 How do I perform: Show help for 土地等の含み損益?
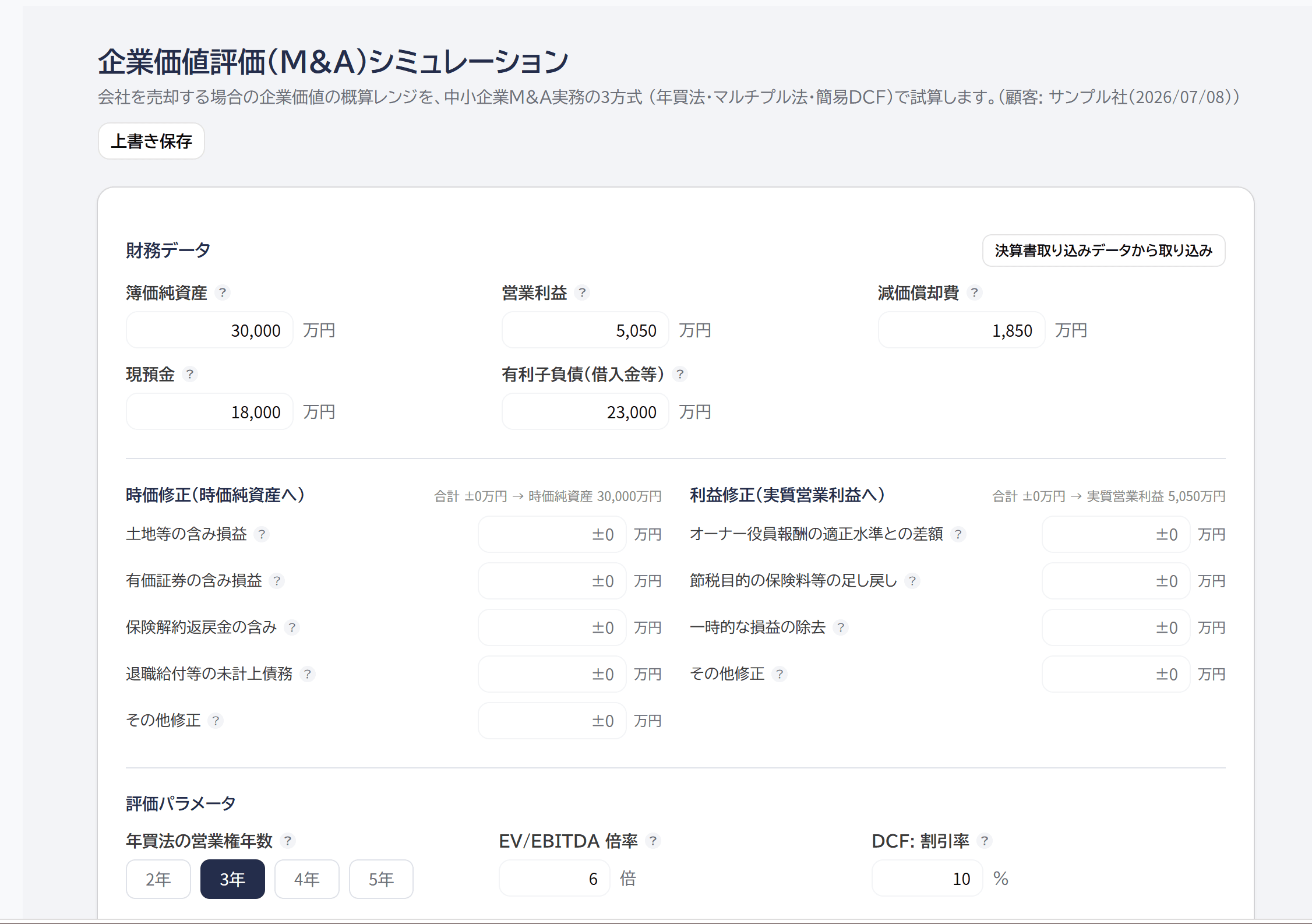tap(262, 534)
